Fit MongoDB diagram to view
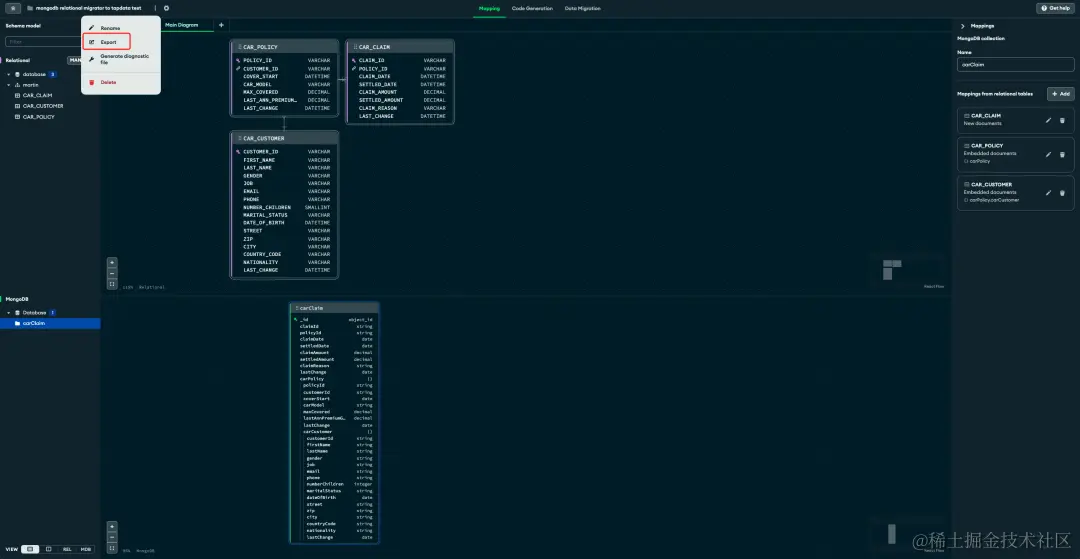The image size is (1080, 559). (x=112, y=548)
